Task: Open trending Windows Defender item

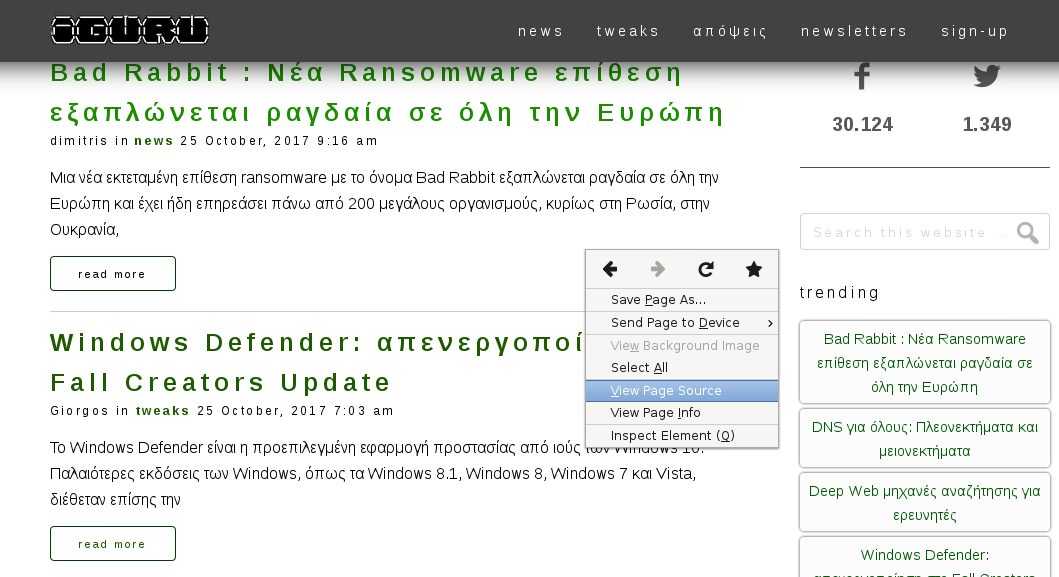Action: (925, 557)
